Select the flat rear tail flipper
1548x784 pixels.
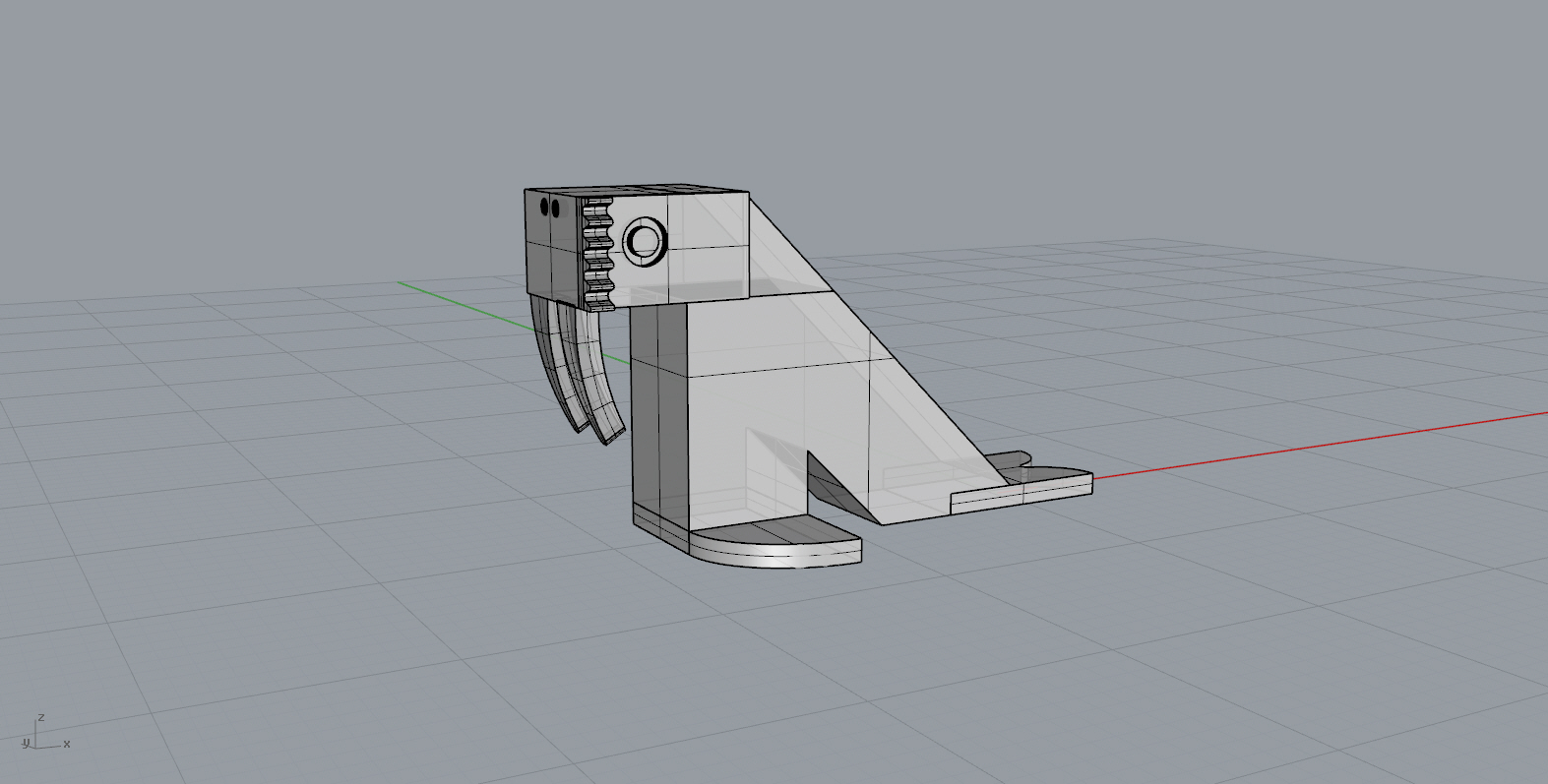(1023, 485)
